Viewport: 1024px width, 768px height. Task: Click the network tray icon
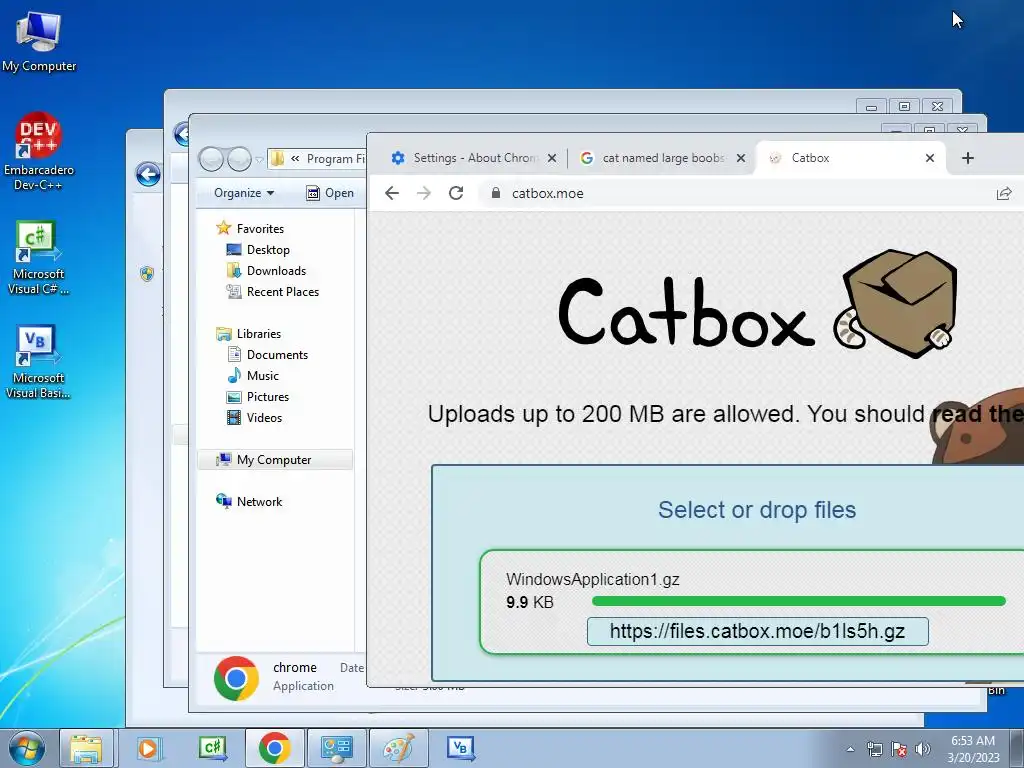874,749
